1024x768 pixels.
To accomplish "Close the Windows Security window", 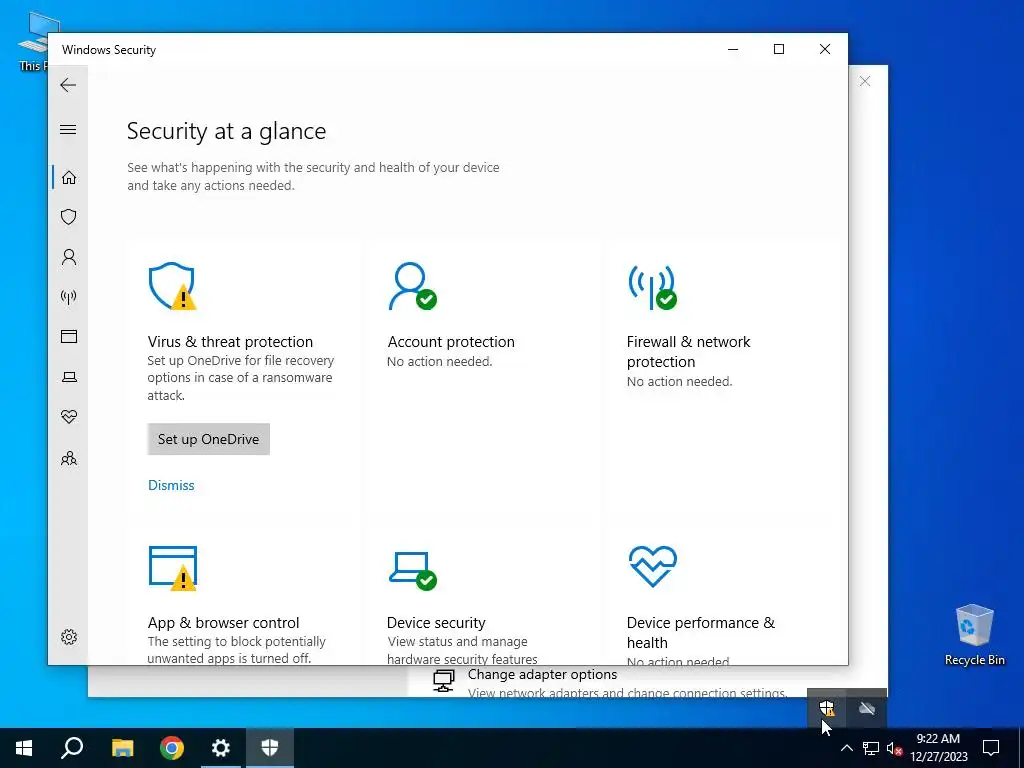I will 825,49.
